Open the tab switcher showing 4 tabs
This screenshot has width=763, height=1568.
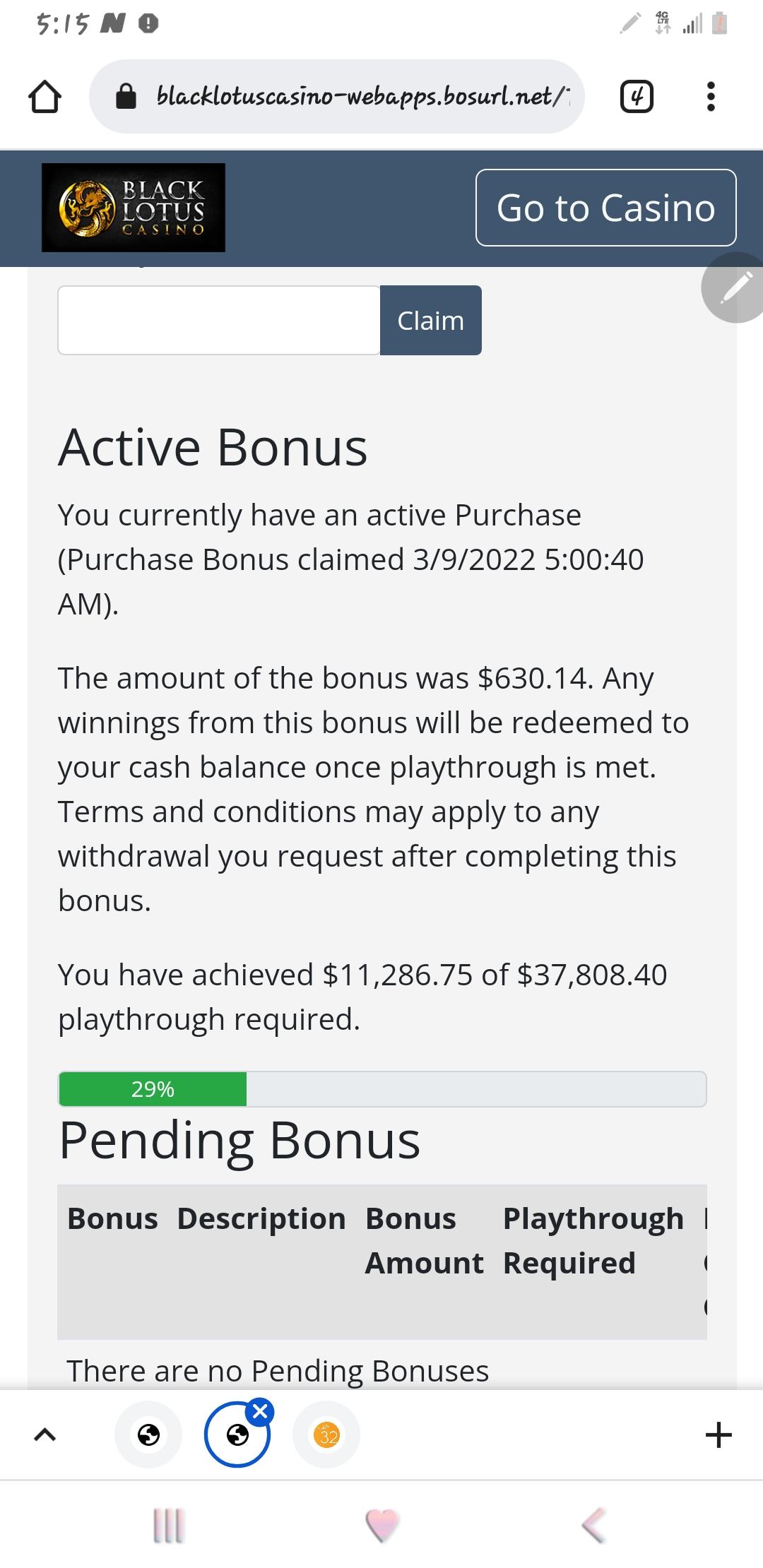(637, 97)
